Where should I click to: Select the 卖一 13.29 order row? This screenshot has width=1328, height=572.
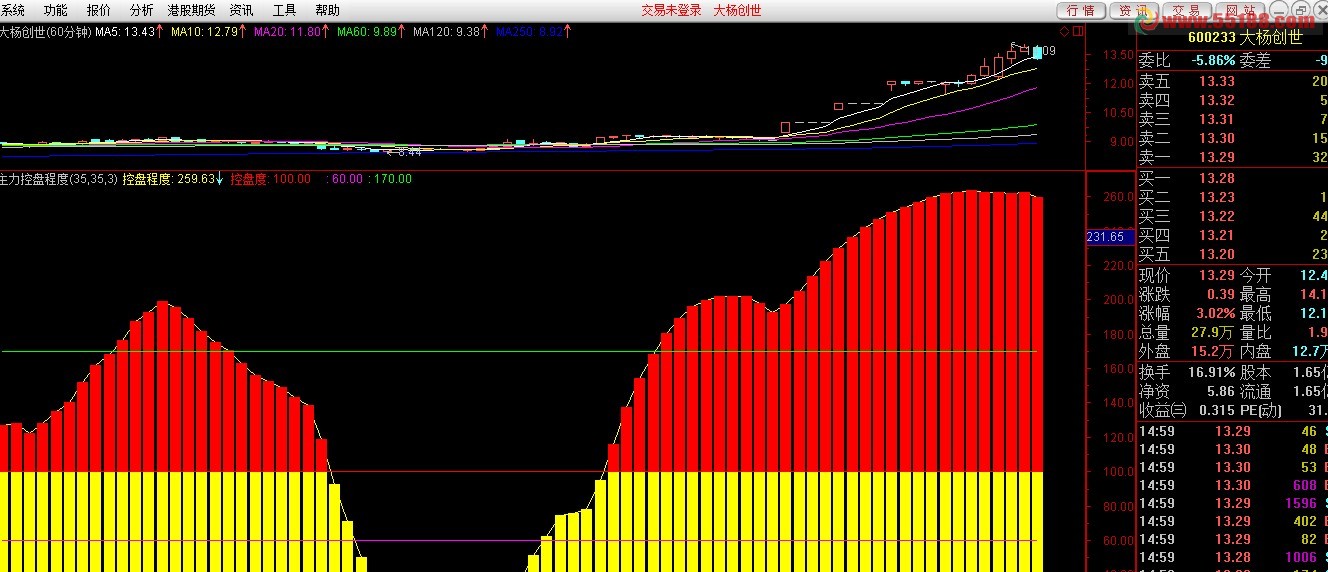tap(1233, 157)
